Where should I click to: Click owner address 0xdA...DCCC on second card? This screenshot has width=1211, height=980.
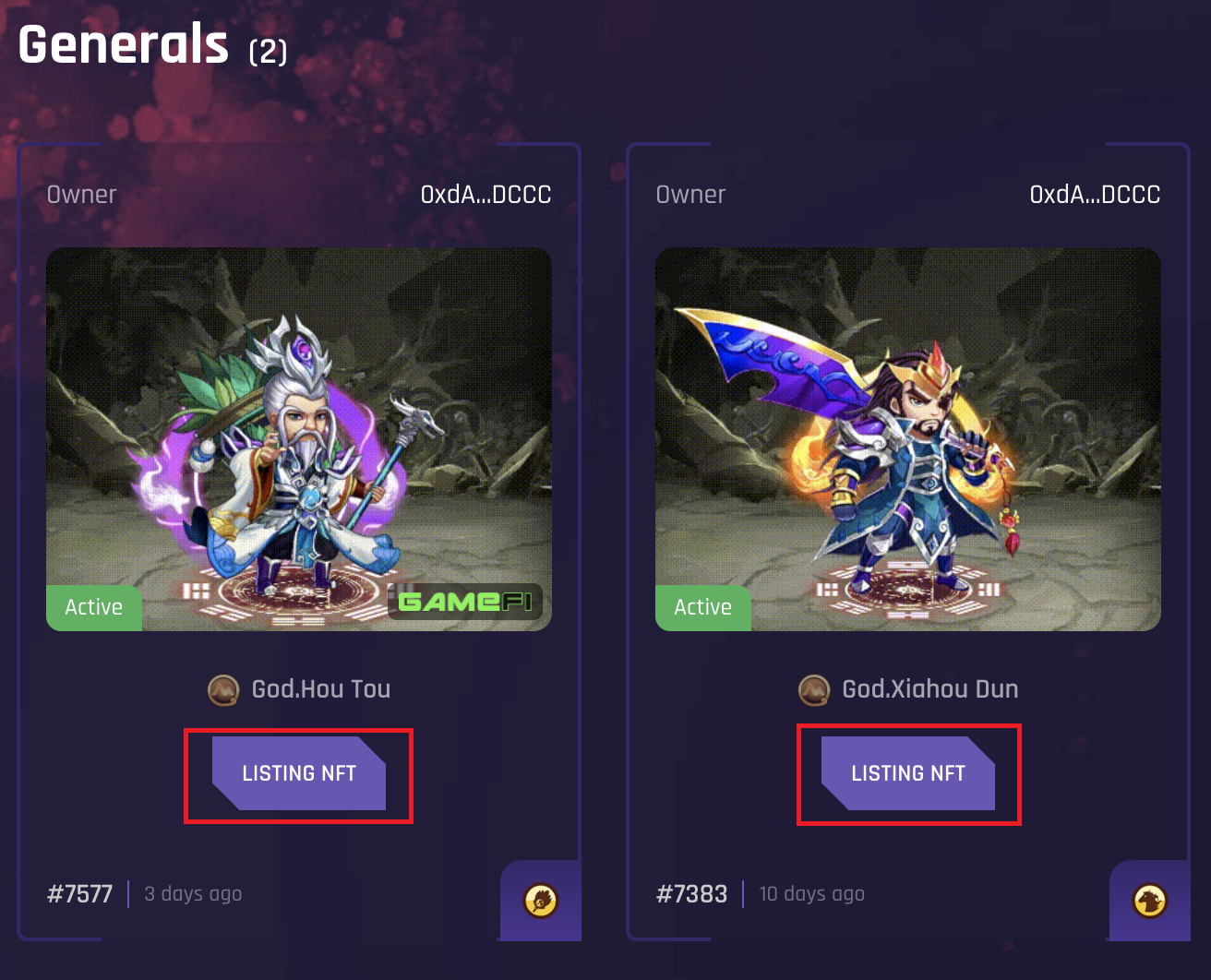click(1095, 195)
